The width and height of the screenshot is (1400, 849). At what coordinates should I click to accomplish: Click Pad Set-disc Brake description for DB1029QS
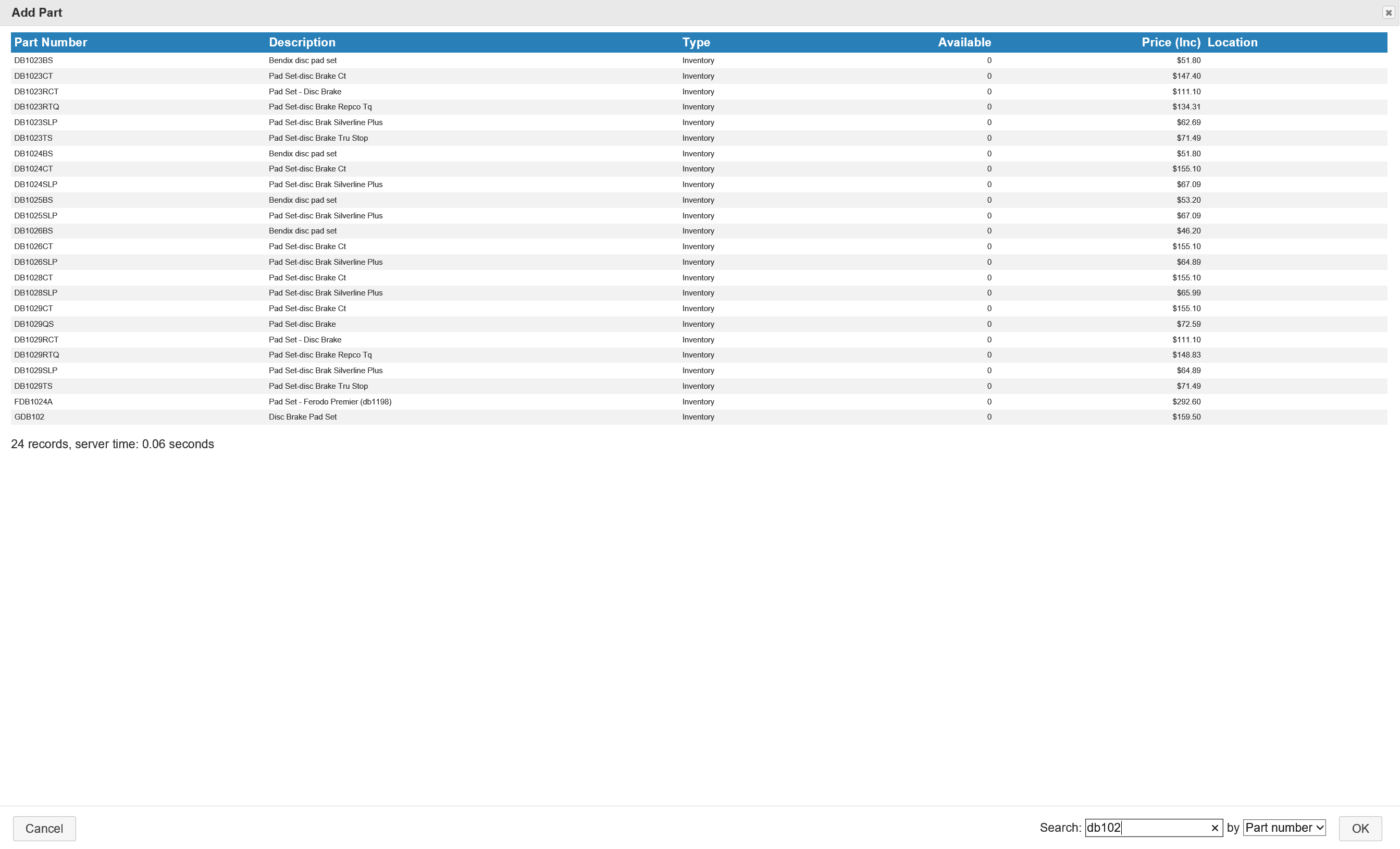[x=302, y=324]
